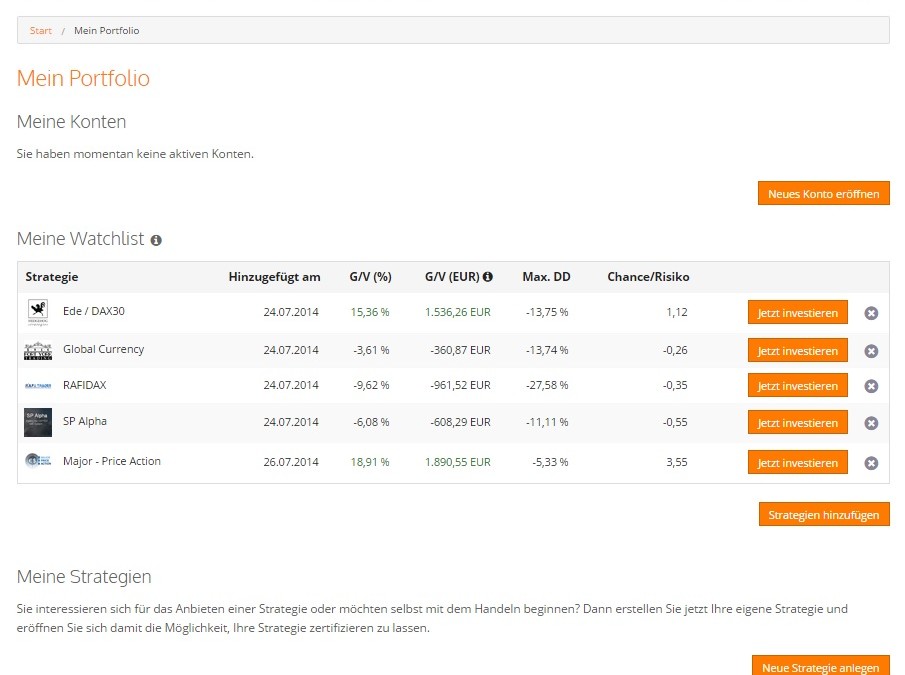Open the Global Currency strategy name
Image resolution: width=905 pixels, height=675 pixels.
(x=103, y=349)
